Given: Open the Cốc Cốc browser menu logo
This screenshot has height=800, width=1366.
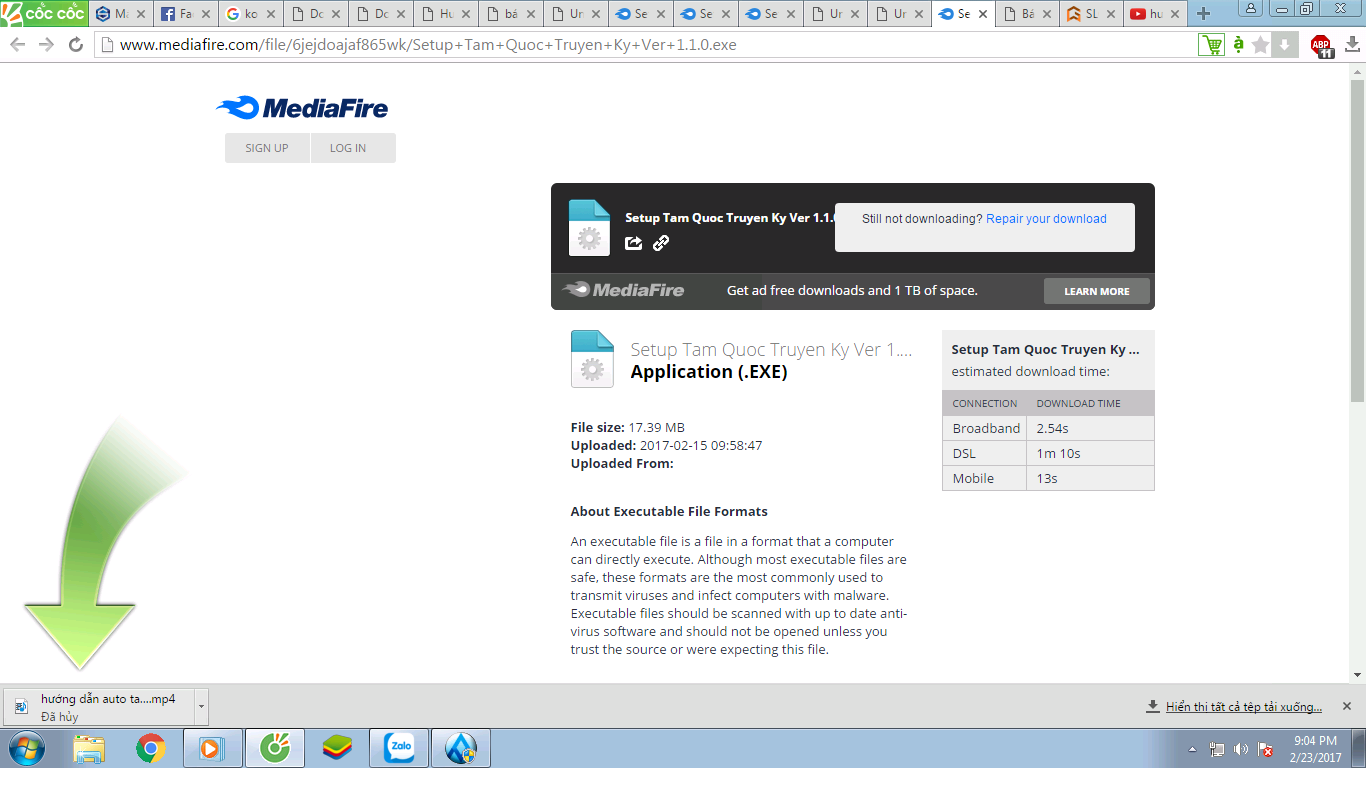Looking at the screenshot, I should pos(44,13).
